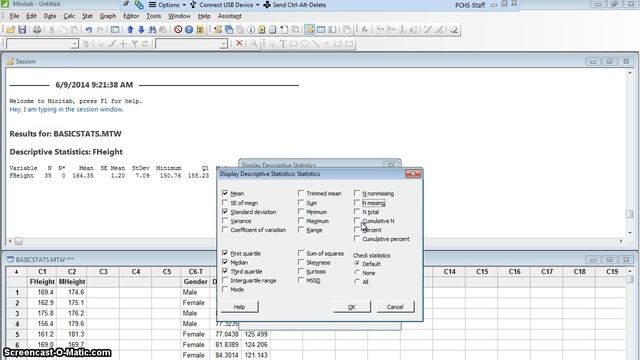Check the Sum of squares checkbox

(x=301, y=253)
